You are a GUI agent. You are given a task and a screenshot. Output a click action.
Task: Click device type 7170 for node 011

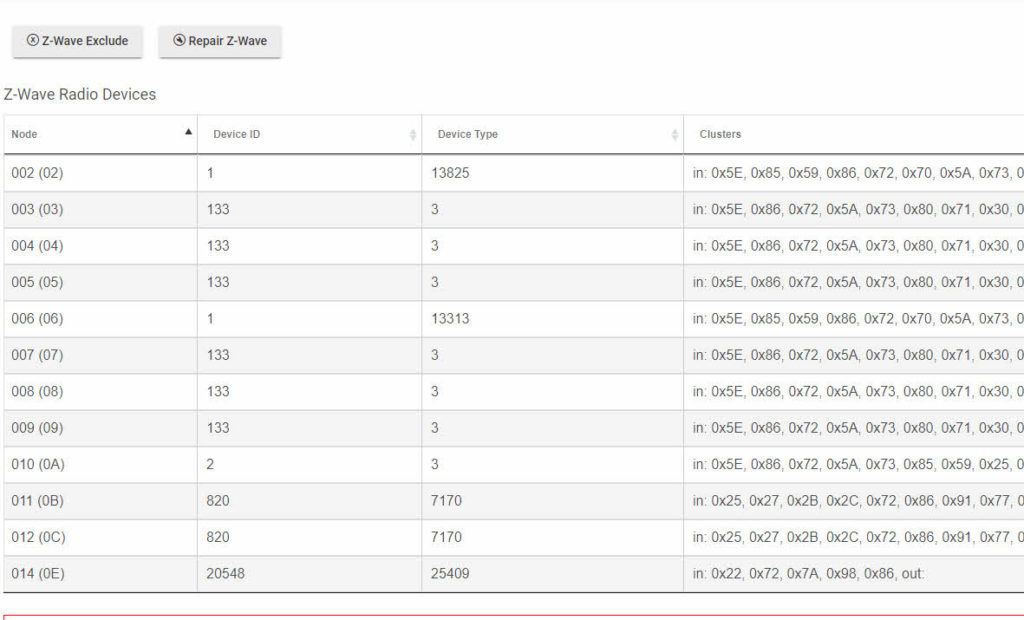[446, 501]
